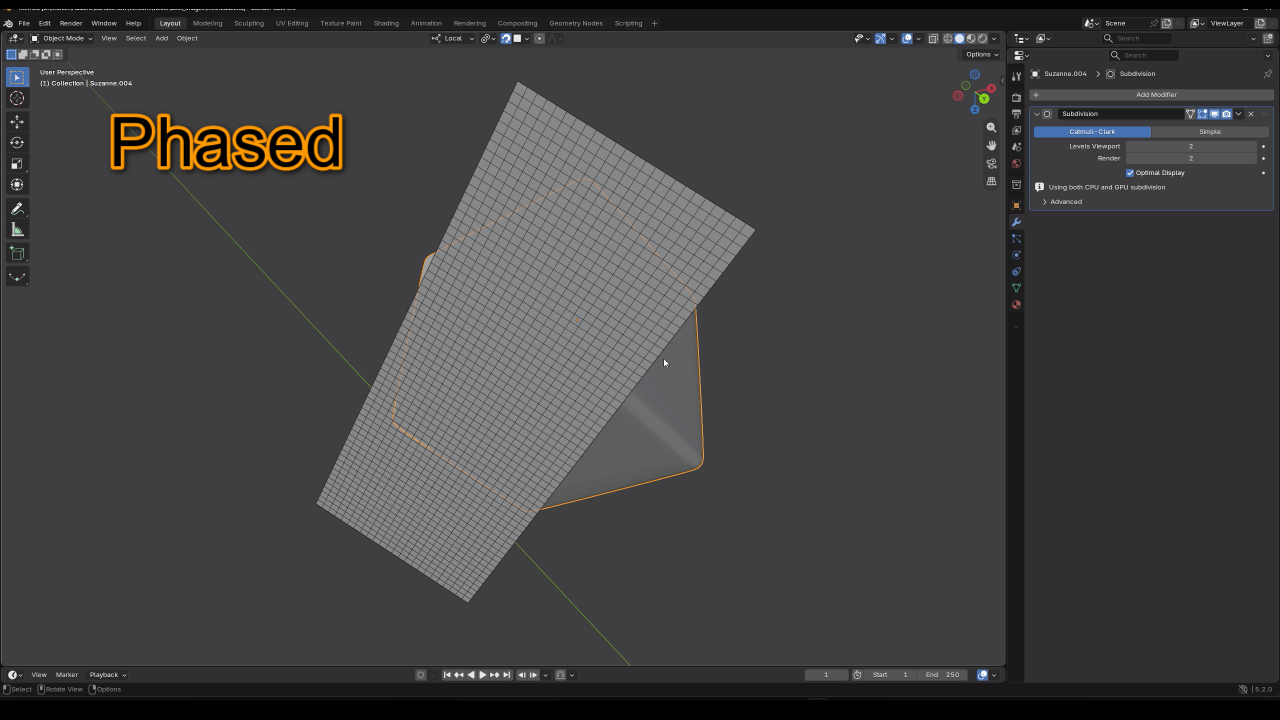
Task: Toggle proportional editing button
Action: tap(539, 39)
